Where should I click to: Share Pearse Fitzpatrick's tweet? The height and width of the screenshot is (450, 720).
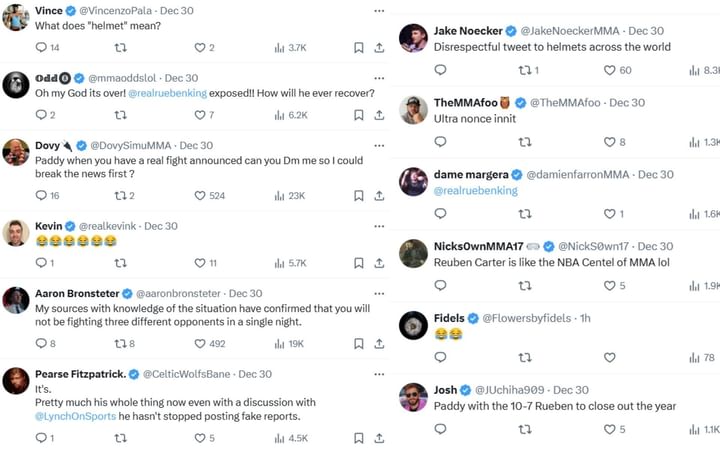click(380, 438)
